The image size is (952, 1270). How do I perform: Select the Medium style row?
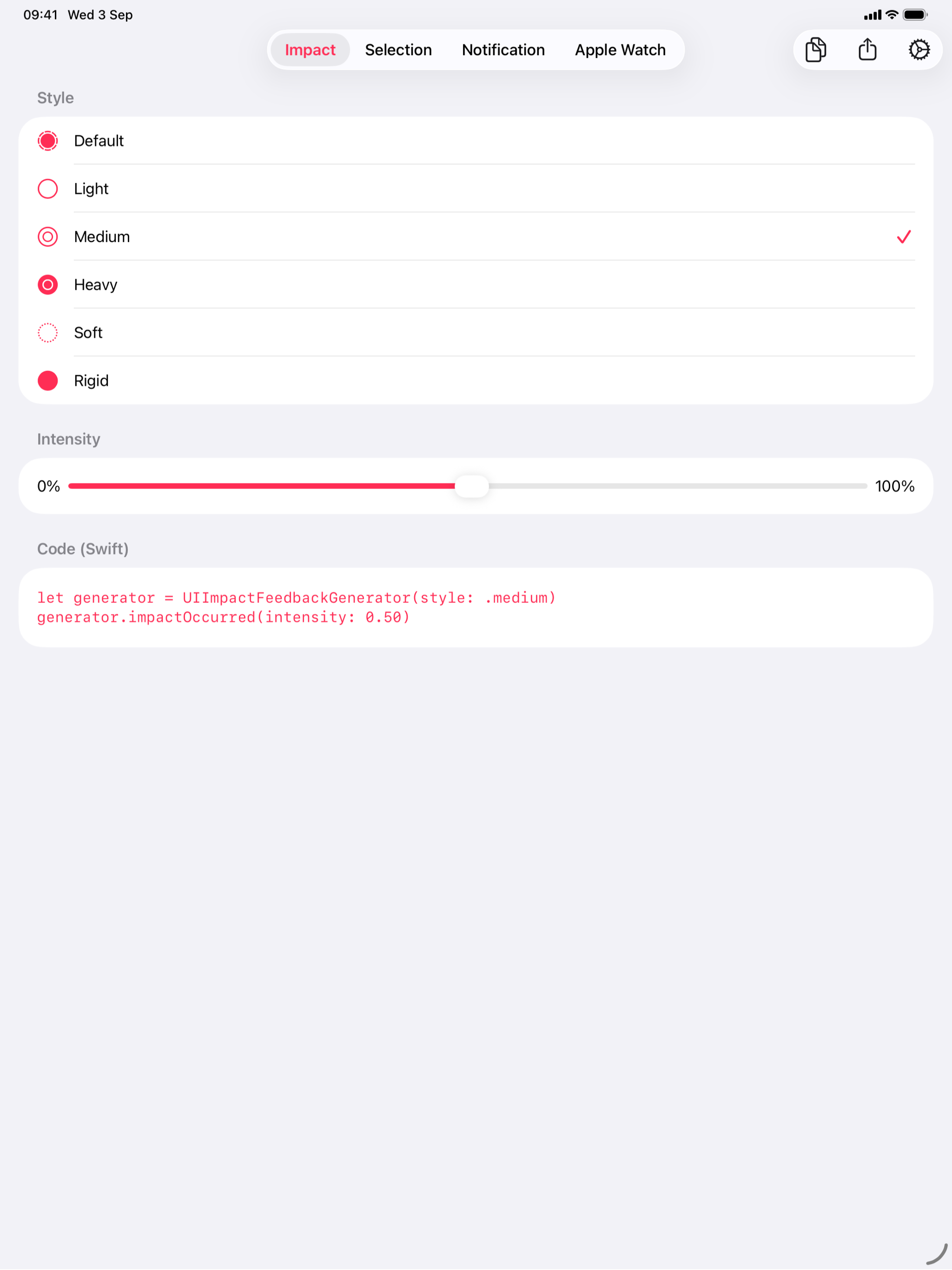click(476, 237)
